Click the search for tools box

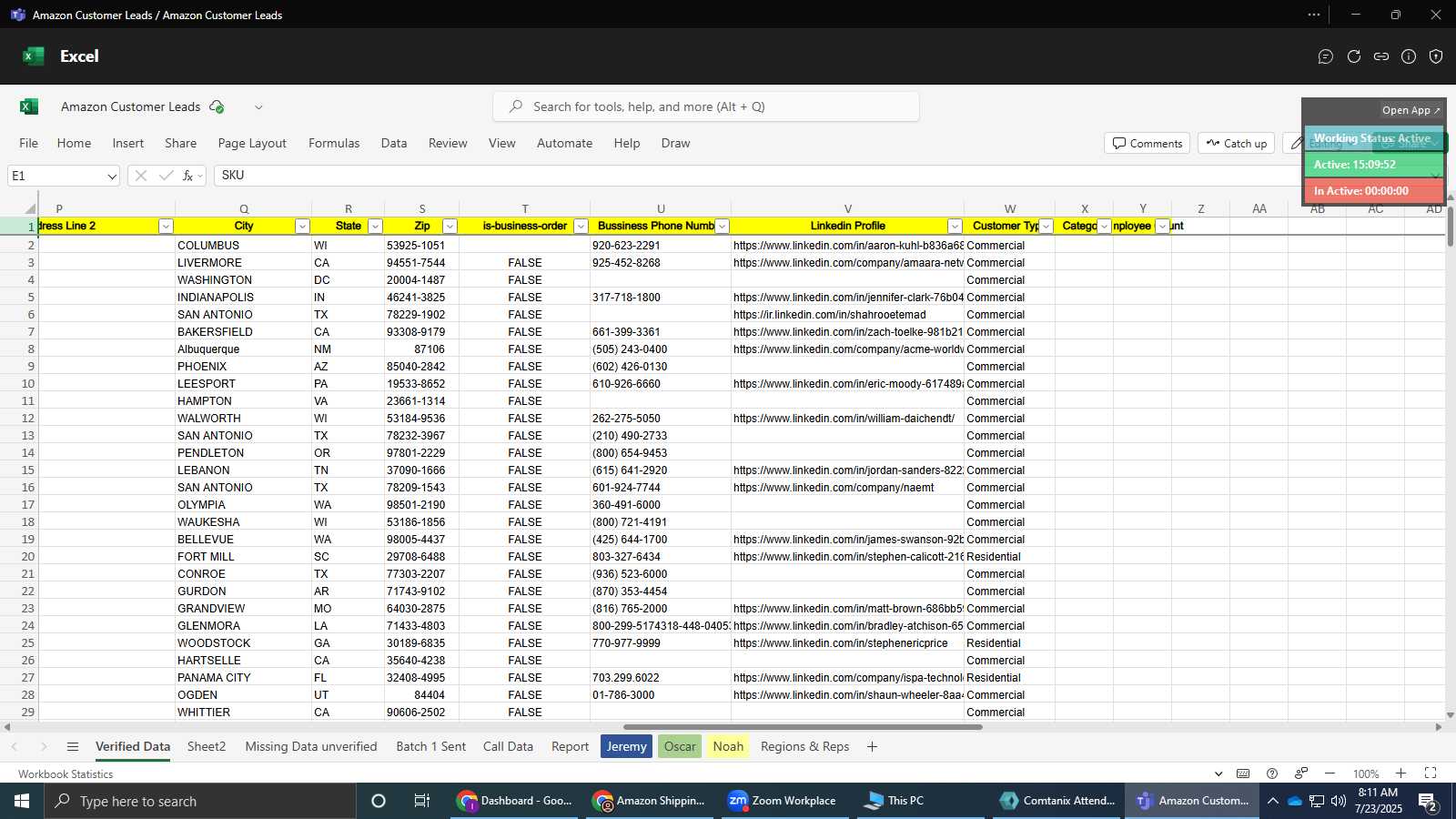point(706,106)
